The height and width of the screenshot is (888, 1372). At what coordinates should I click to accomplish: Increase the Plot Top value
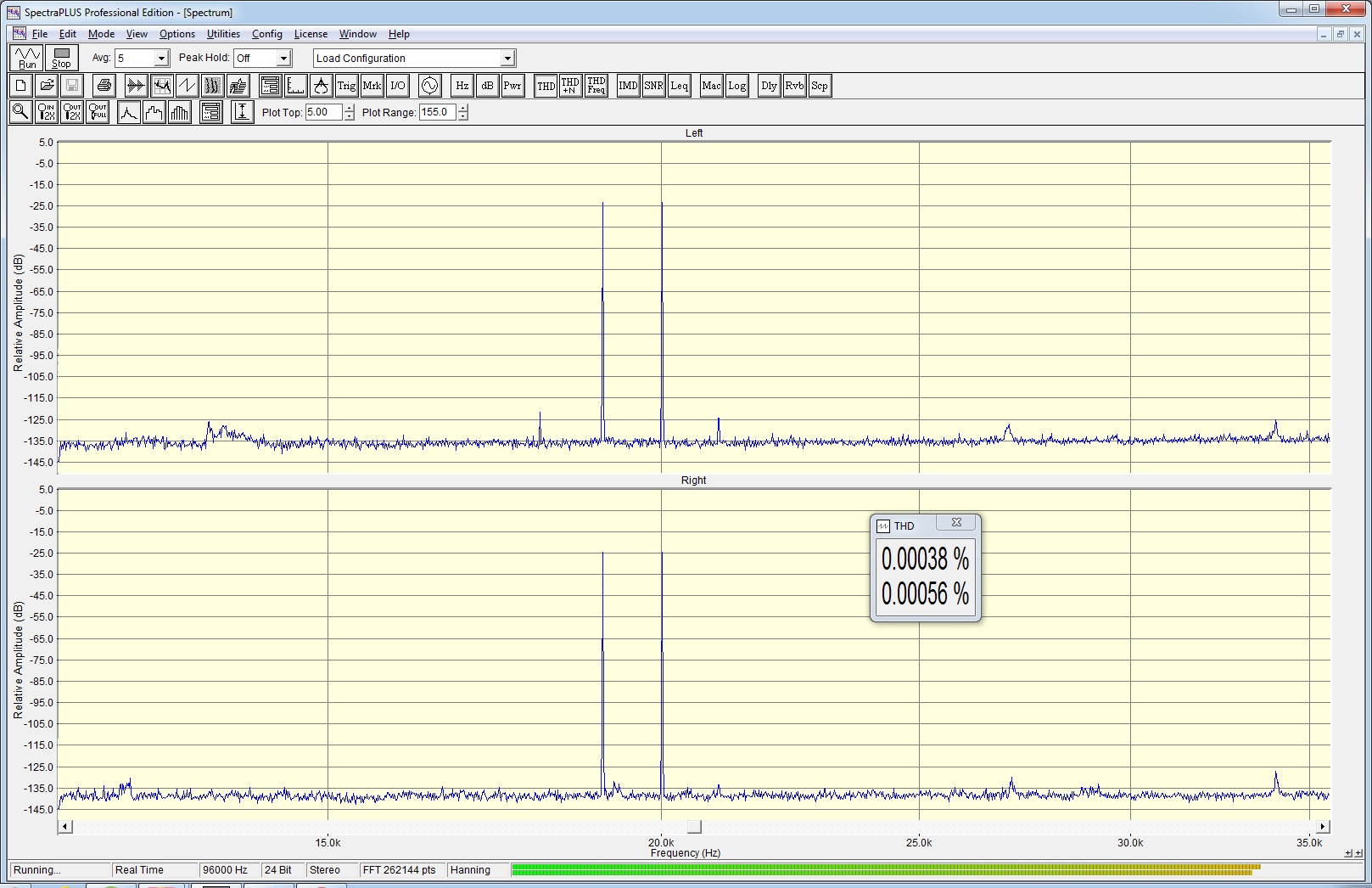[x=350, y=108]
